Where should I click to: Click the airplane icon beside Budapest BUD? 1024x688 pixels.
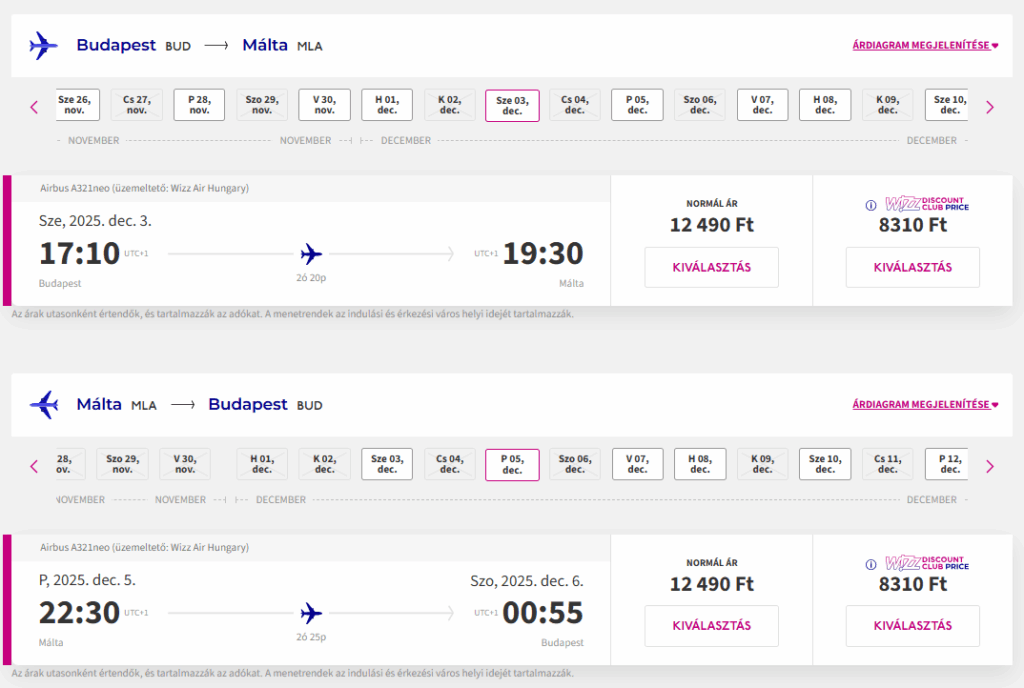coord(44,45)
